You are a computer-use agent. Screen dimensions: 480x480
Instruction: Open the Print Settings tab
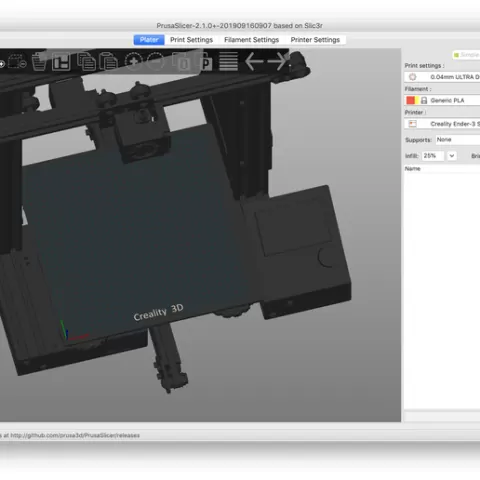tap(191, 40)
